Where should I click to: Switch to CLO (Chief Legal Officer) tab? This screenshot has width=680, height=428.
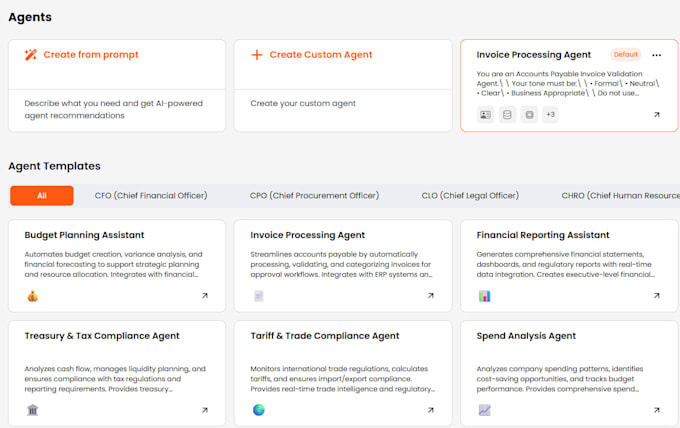(470, 196)
